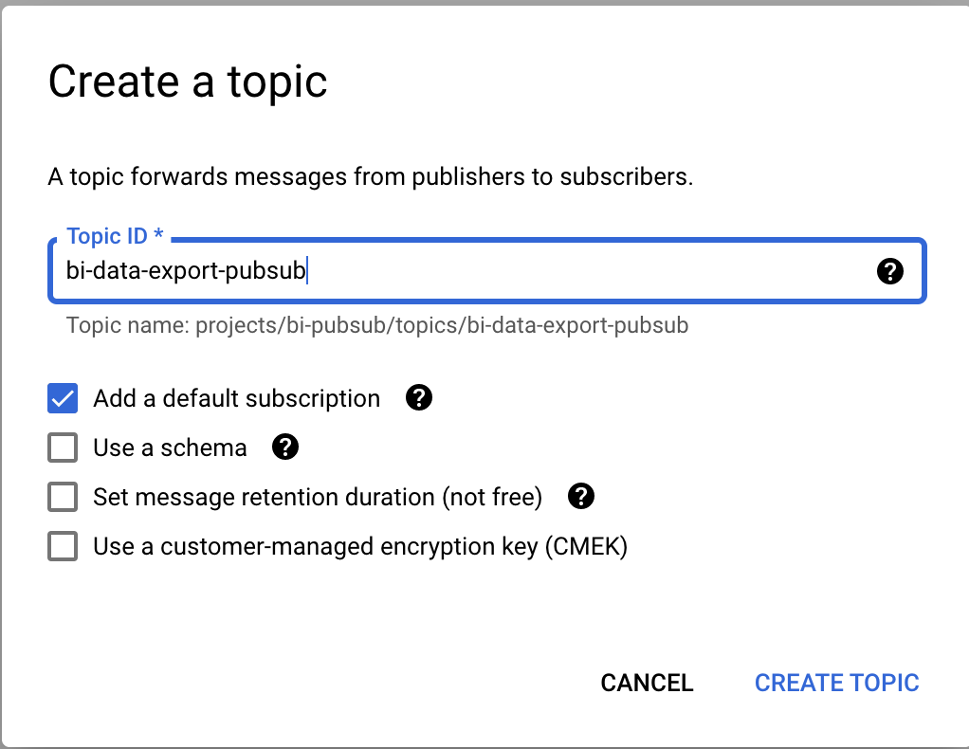Screen dimensions: 970x750
Task: Click the 'Add a default subscription' label text
Action: [237, 398]
